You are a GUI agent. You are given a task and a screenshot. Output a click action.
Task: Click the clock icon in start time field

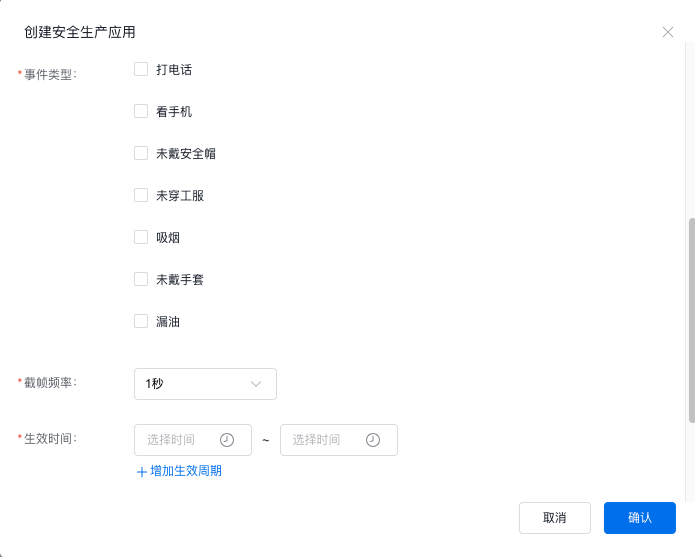[227, 440]
